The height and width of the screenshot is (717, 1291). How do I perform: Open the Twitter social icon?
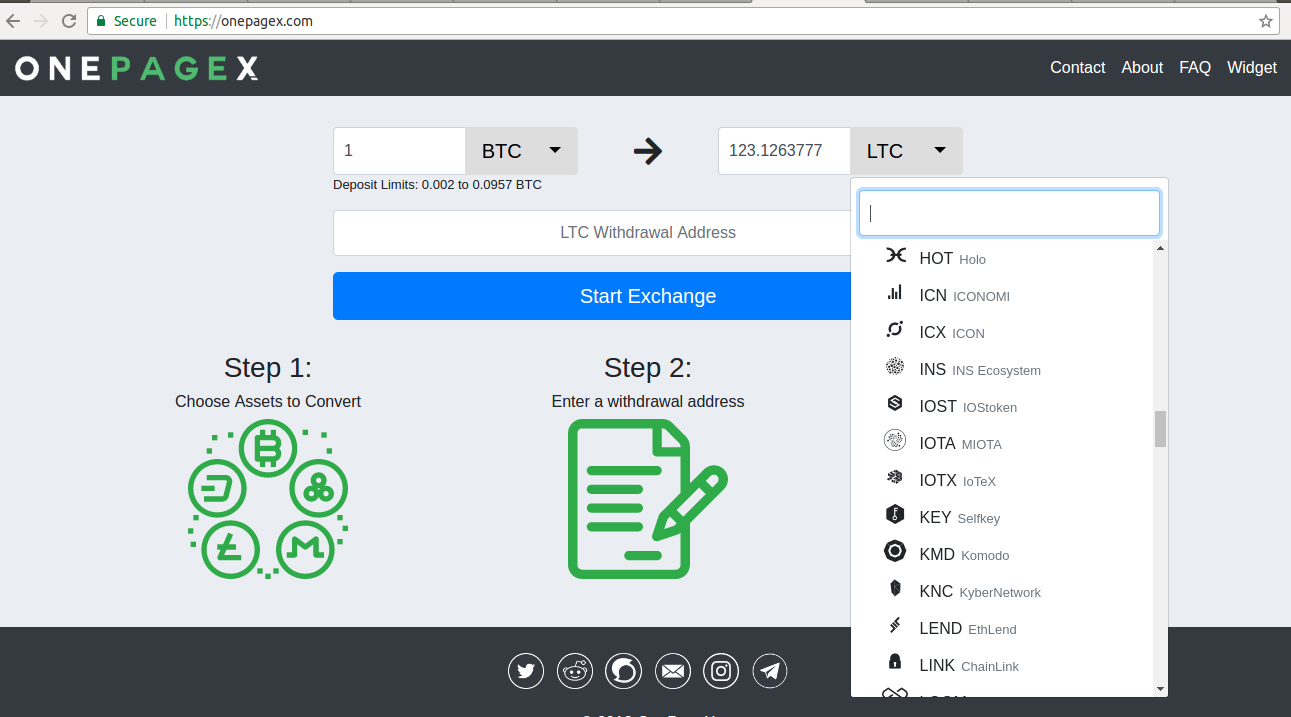tap(526, 671)
